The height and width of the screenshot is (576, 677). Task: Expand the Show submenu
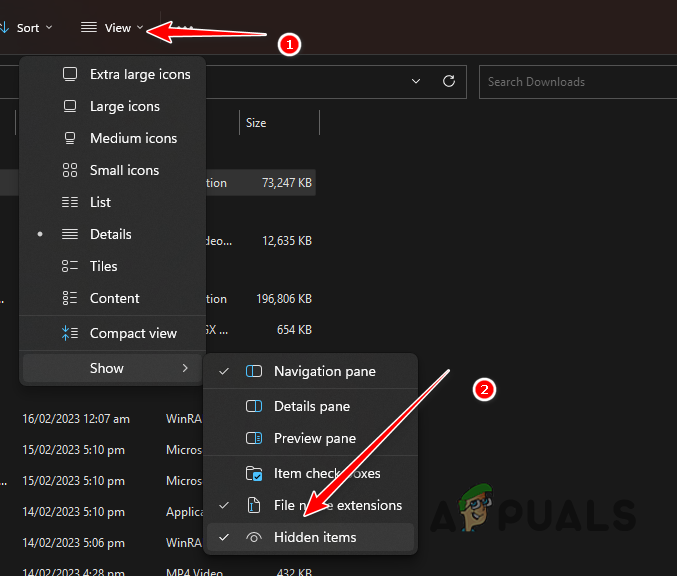point(112,368)
